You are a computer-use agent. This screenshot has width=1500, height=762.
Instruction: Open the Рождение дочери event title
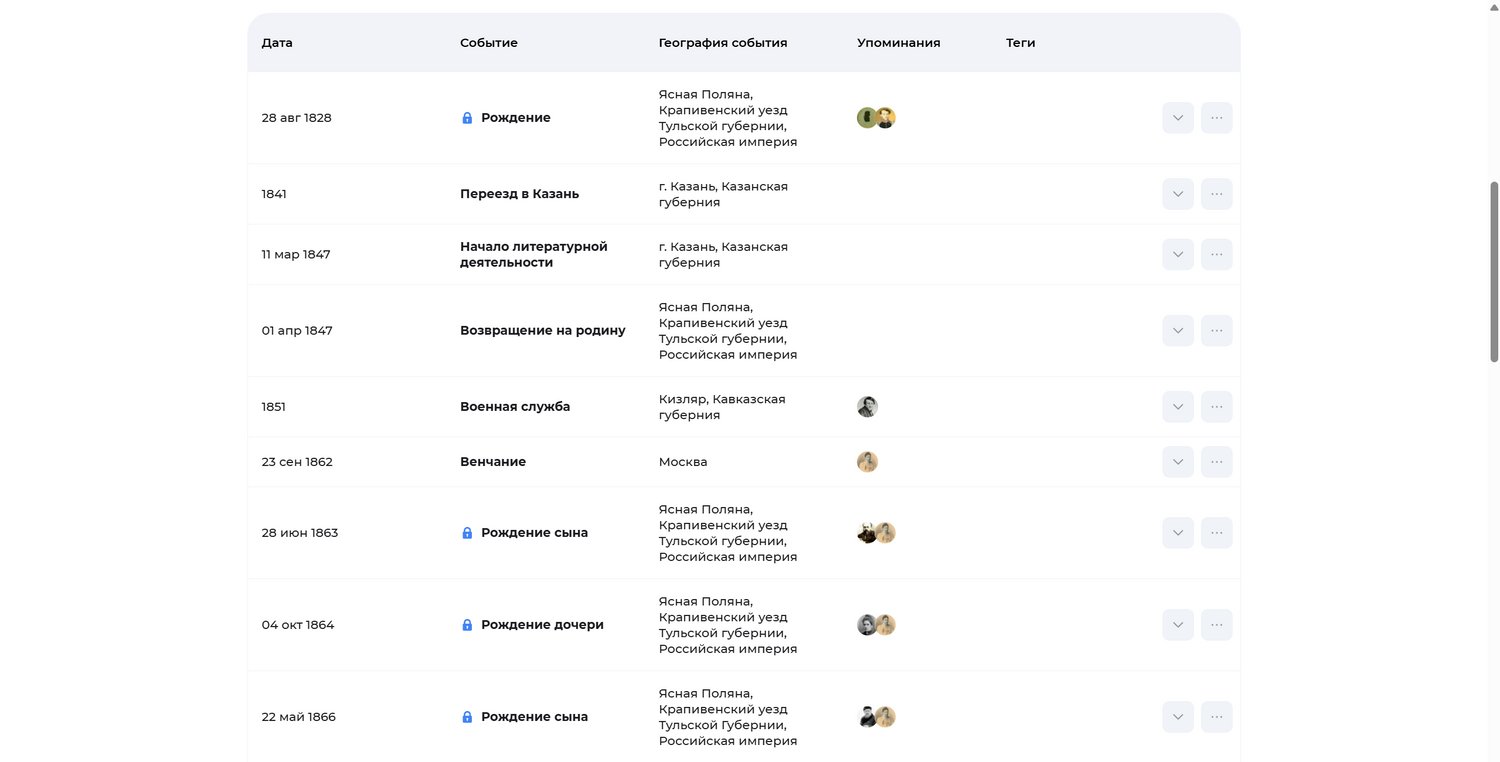pyautogui.click(x=542, y=625)
